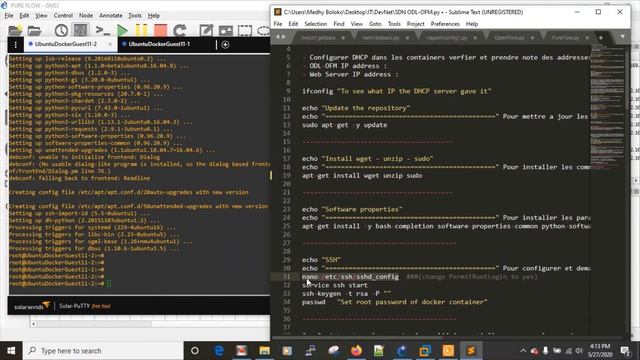Open Sublime Text Selection menu

tap(316, 24)
